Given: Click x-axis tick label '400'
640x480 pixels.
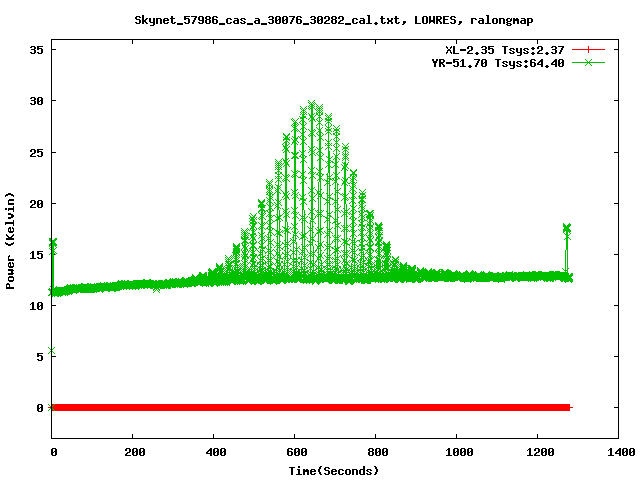Looking at the screenshot, I should 216,452.
